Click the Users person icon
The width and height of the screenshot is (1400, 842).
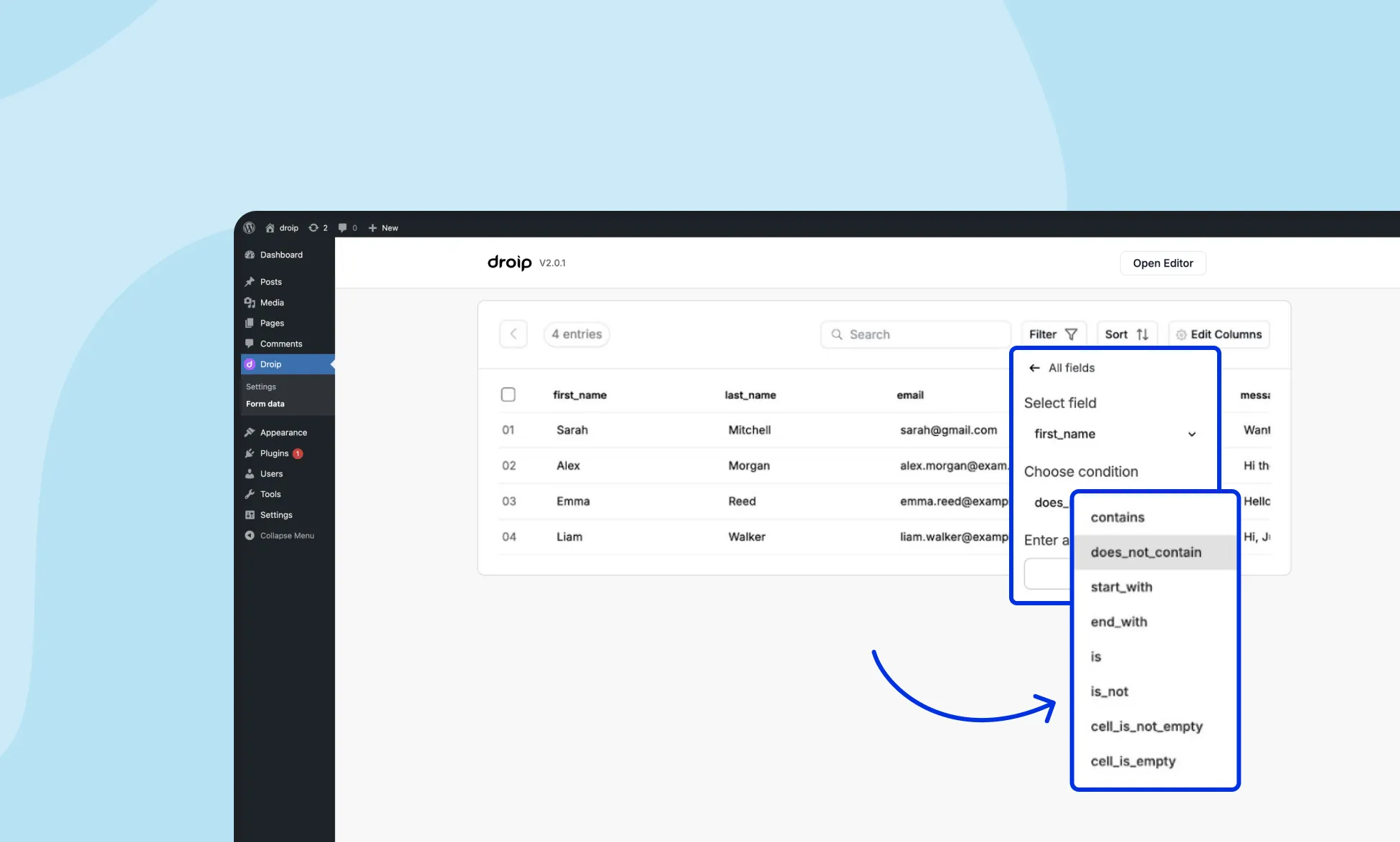coord(250,474)
